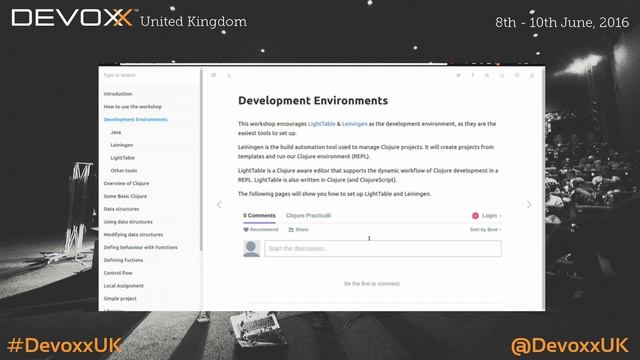Open the Java sub-page in the sidebar
This screenshot has width=640, height=360.
[116, 132]
